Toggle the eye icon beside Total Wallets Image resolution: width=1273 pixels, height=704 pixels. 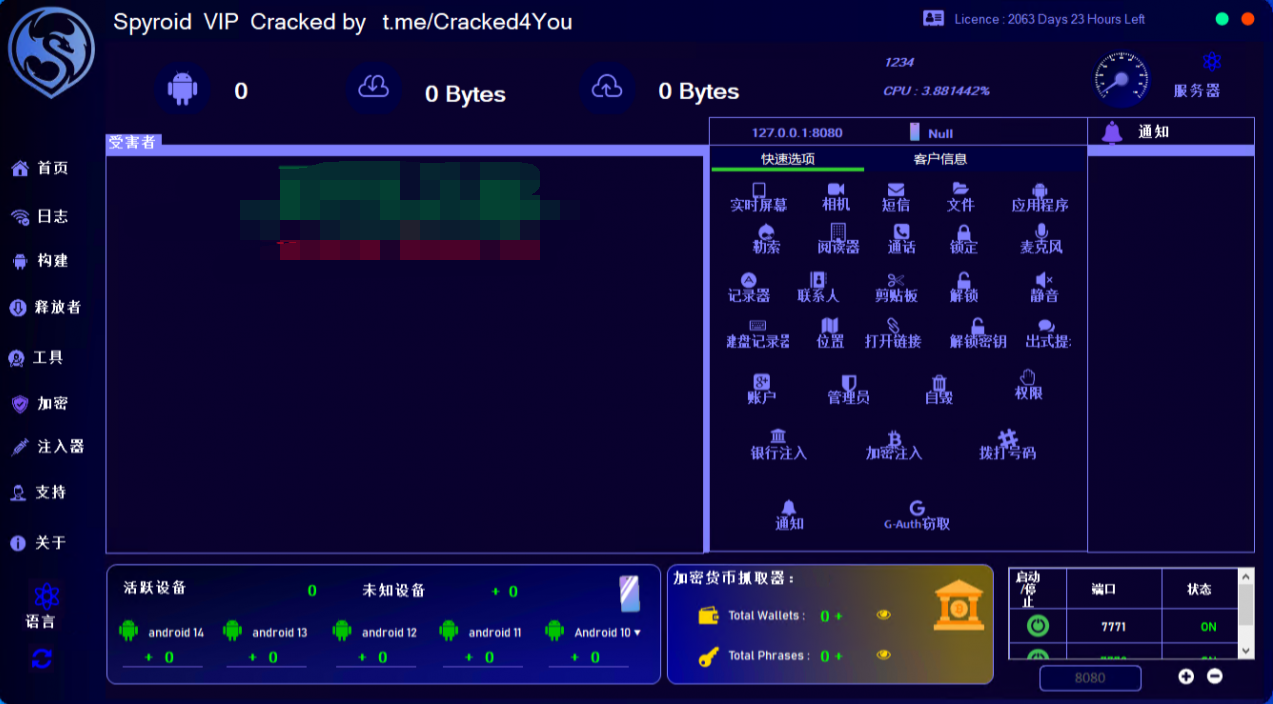883,615
